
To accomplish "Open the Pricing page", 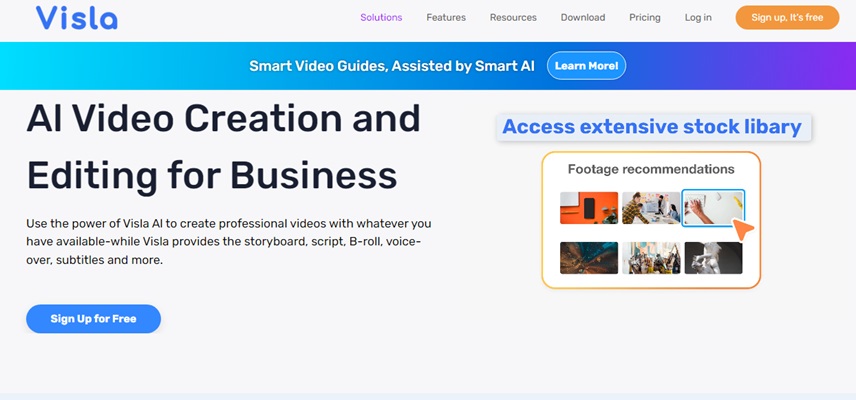I will click(645, 17).
